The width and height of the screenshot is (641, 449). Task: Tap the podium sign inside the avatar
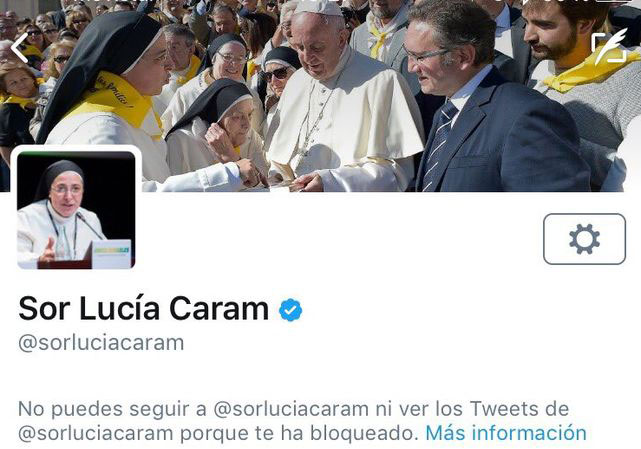click(x=111, y=254)
